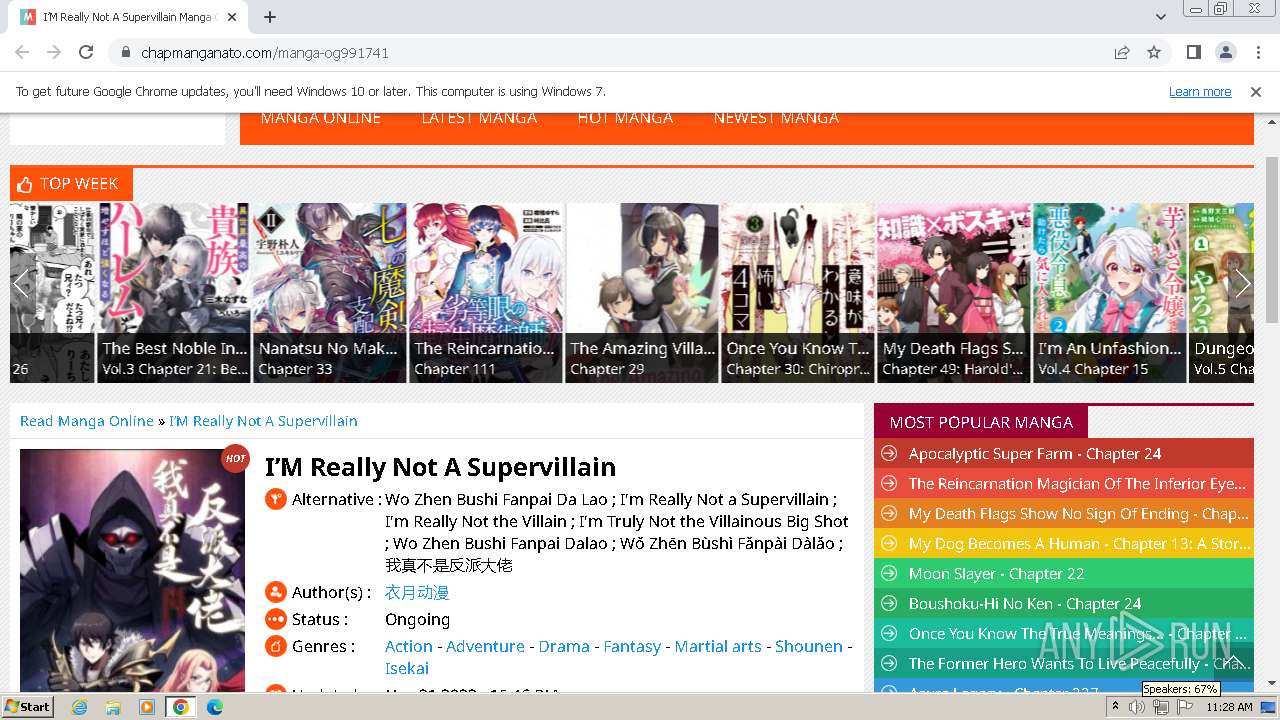The width and height of the screenshot is (1280, 720).
Task: Open Boushoku-Hi No Ken - Chapter 24
Action: point(1025,603)
